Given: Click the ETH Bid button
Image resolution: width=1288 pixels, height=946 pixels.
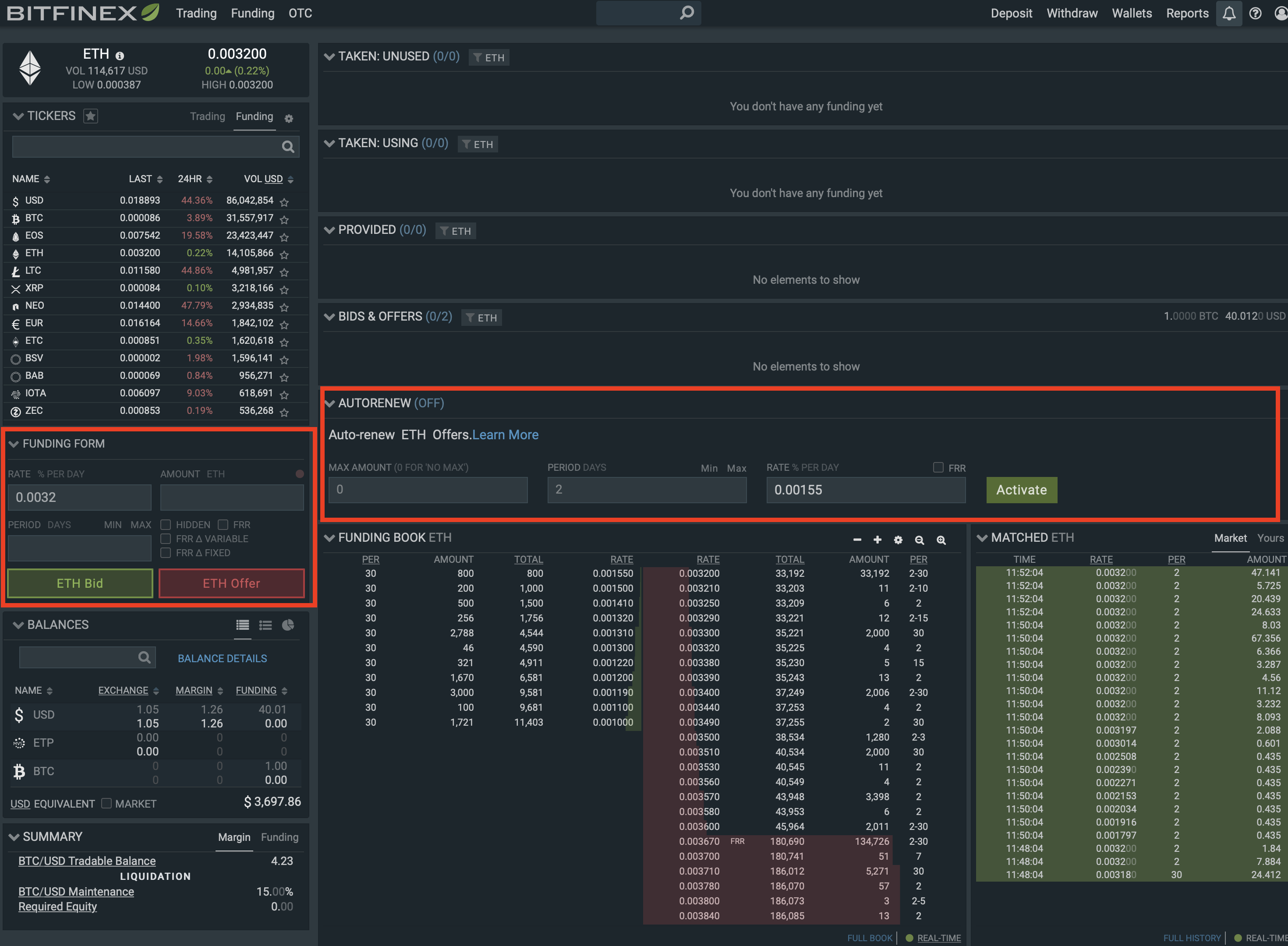Looking at the screenshot, I should pyautogui.click(x=80, y=583).
